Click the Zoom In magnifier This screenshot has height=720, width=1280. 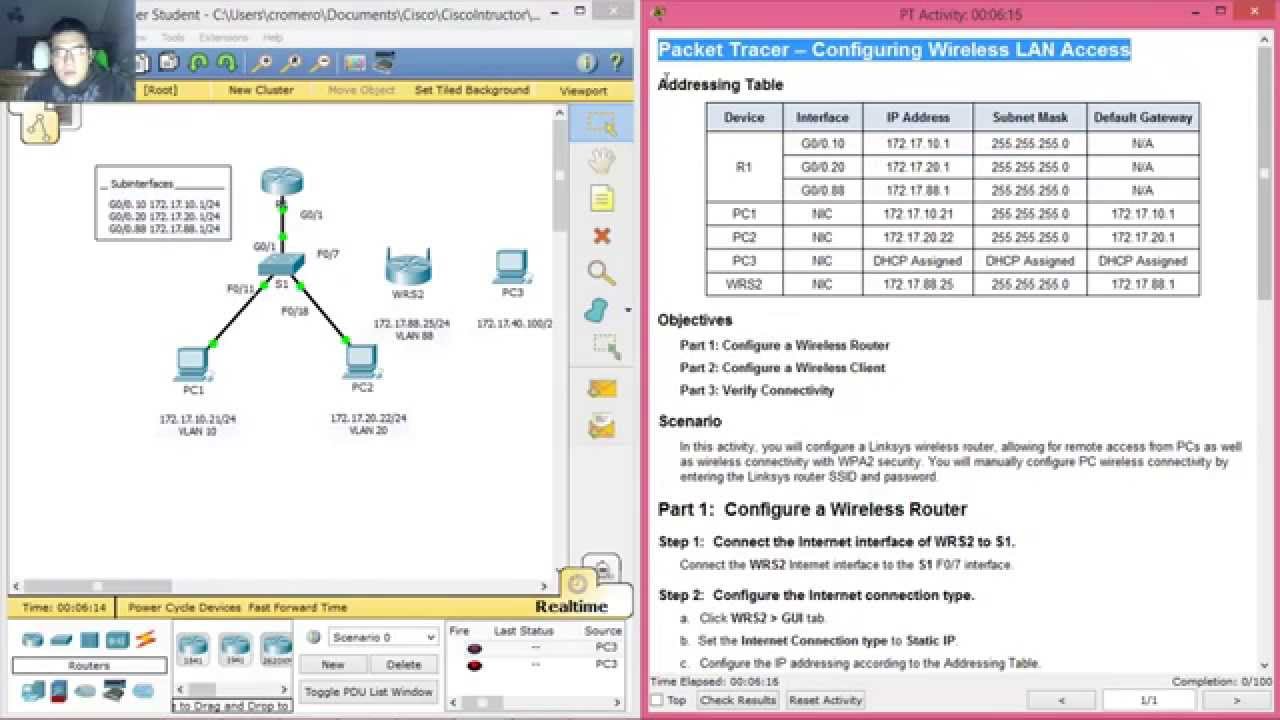pyautogui.click(x=262, y=63)
